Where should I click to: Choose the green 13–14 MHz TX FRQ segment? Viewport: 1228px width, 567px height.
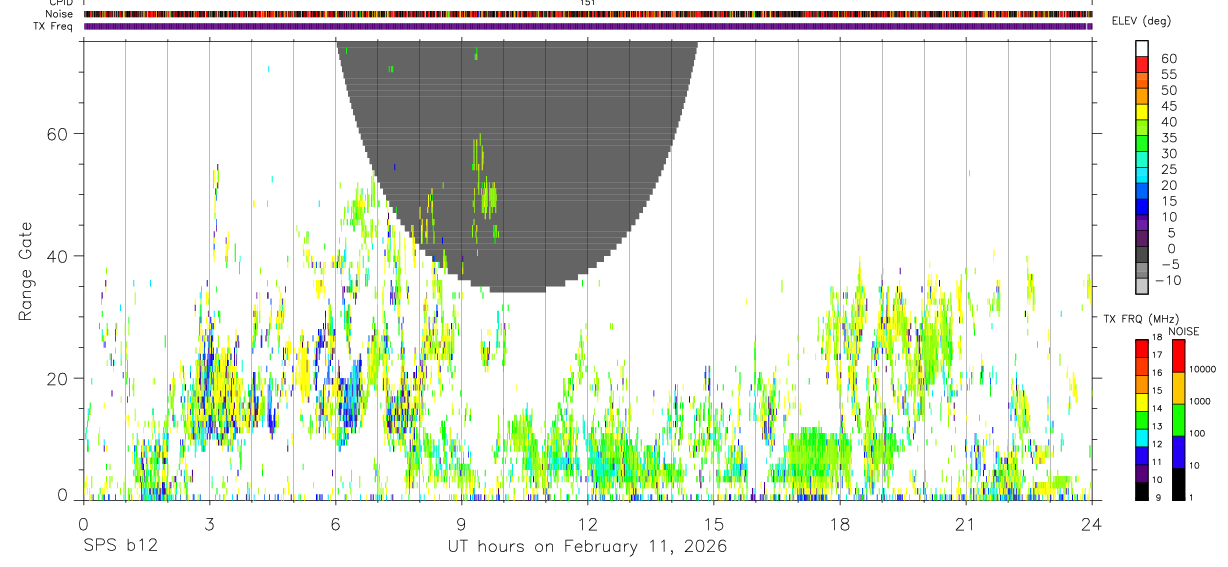pyautogui.click(x=1142, y=420)
